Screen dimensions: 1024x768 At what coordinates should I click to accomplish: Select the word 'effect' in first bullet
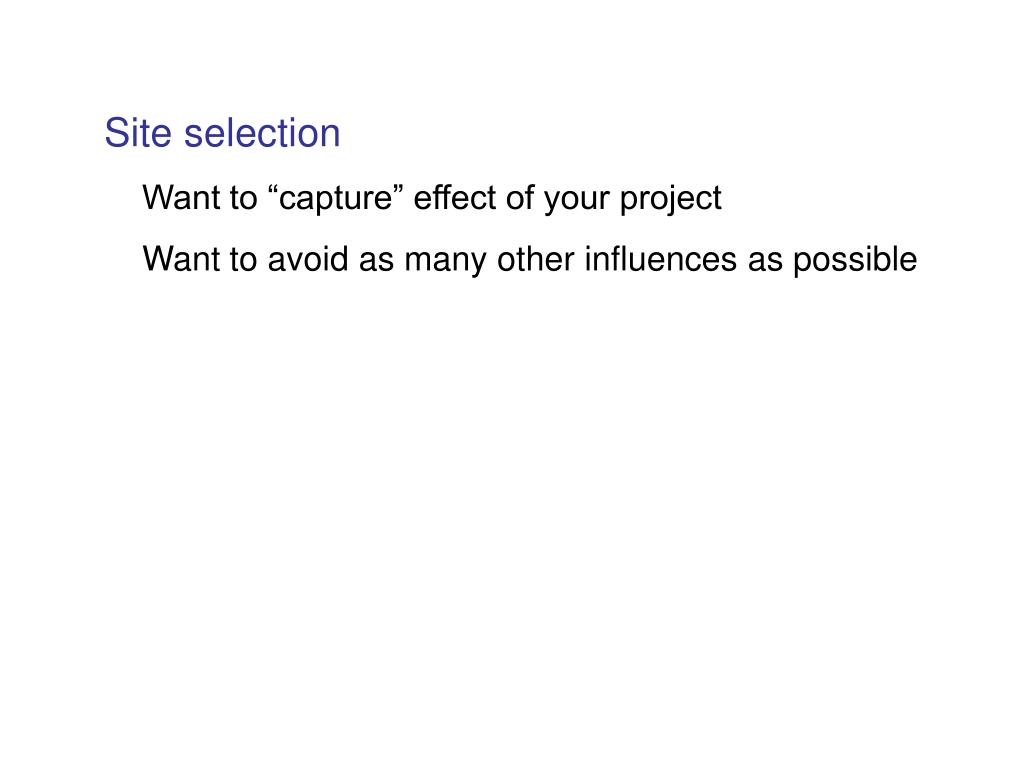455,197
